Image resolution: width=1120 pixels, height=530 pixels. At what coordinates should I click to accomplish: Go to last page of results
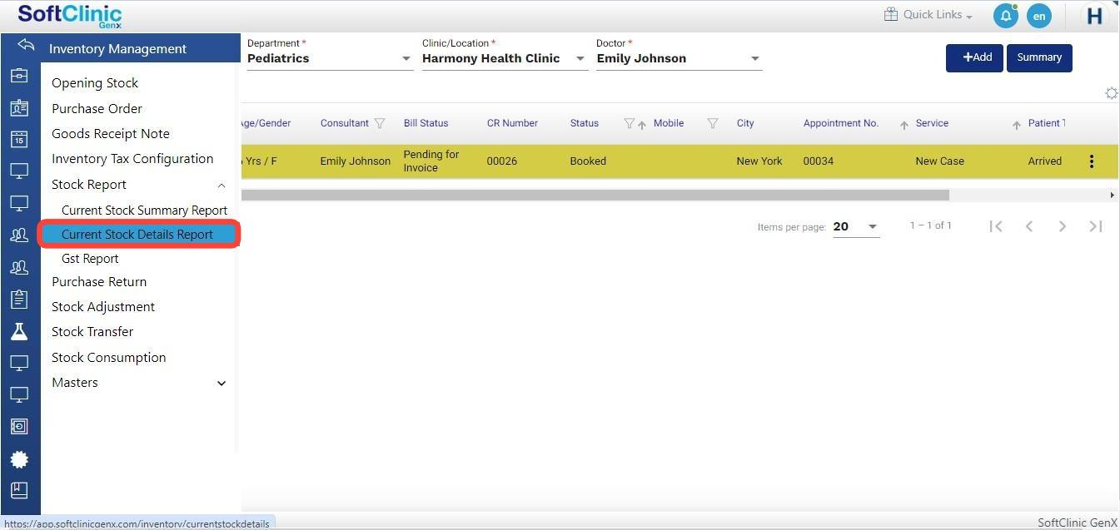1096,226
